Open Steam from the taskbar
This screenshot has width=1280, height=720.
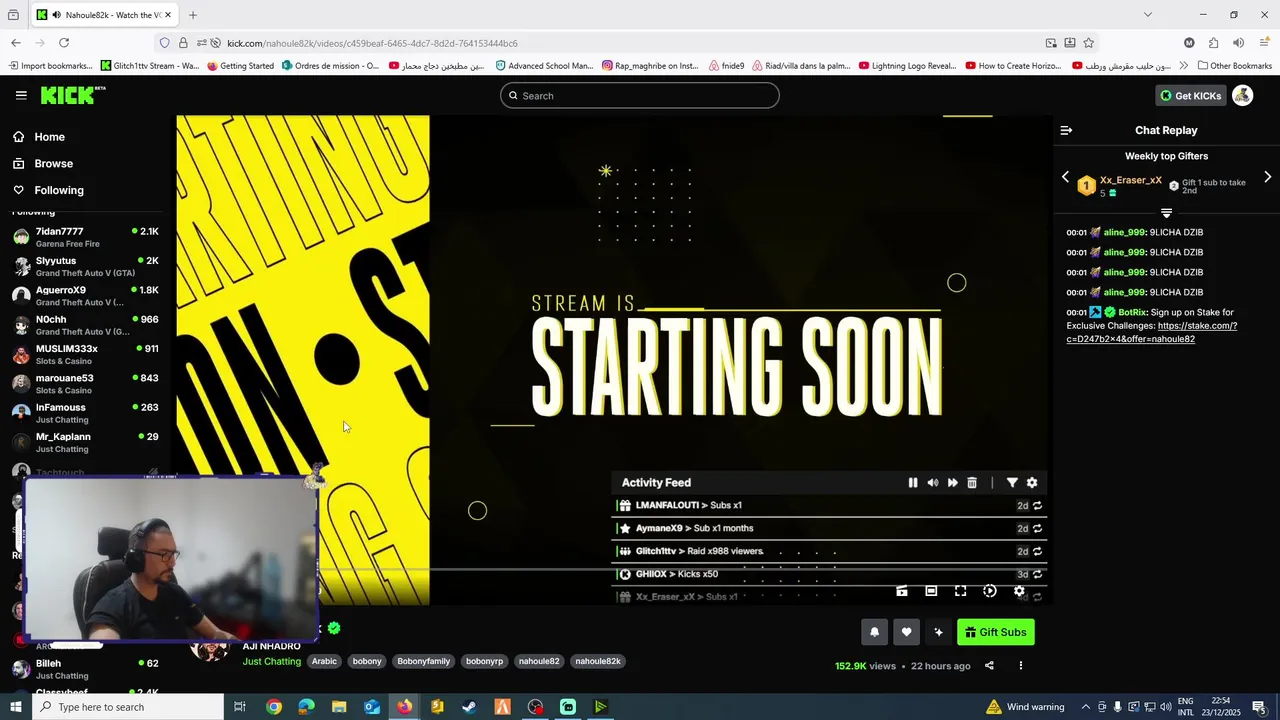coord(469,707)
